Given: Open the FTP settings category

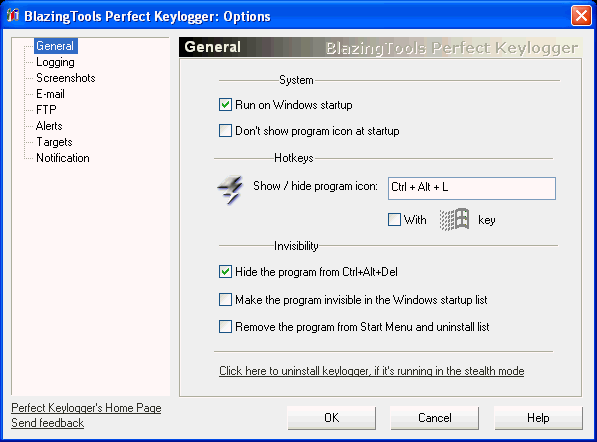Looking at the screenshot, I should point(46,110).
